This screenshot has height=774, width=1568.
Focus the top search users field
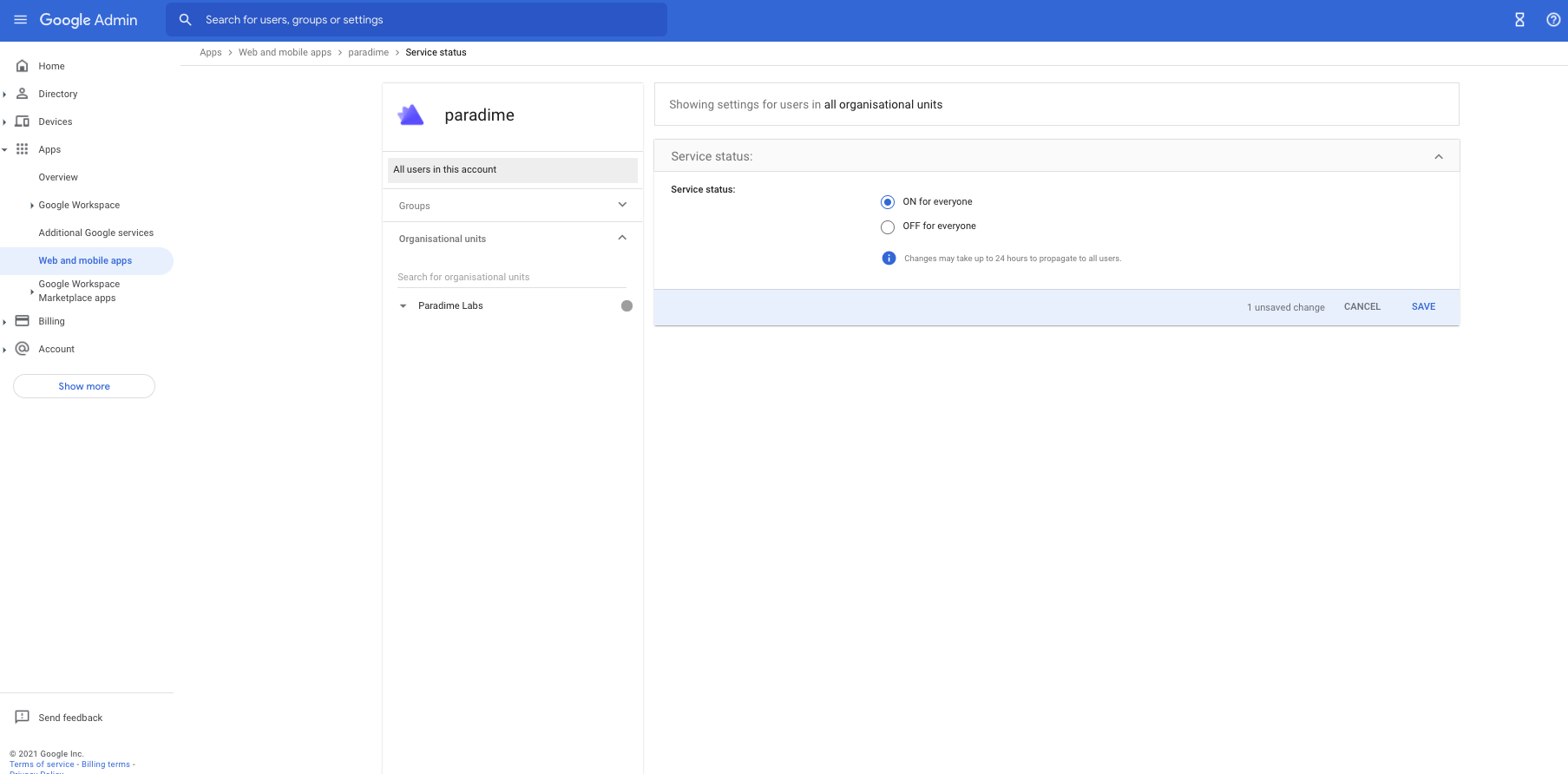[417, 20]
